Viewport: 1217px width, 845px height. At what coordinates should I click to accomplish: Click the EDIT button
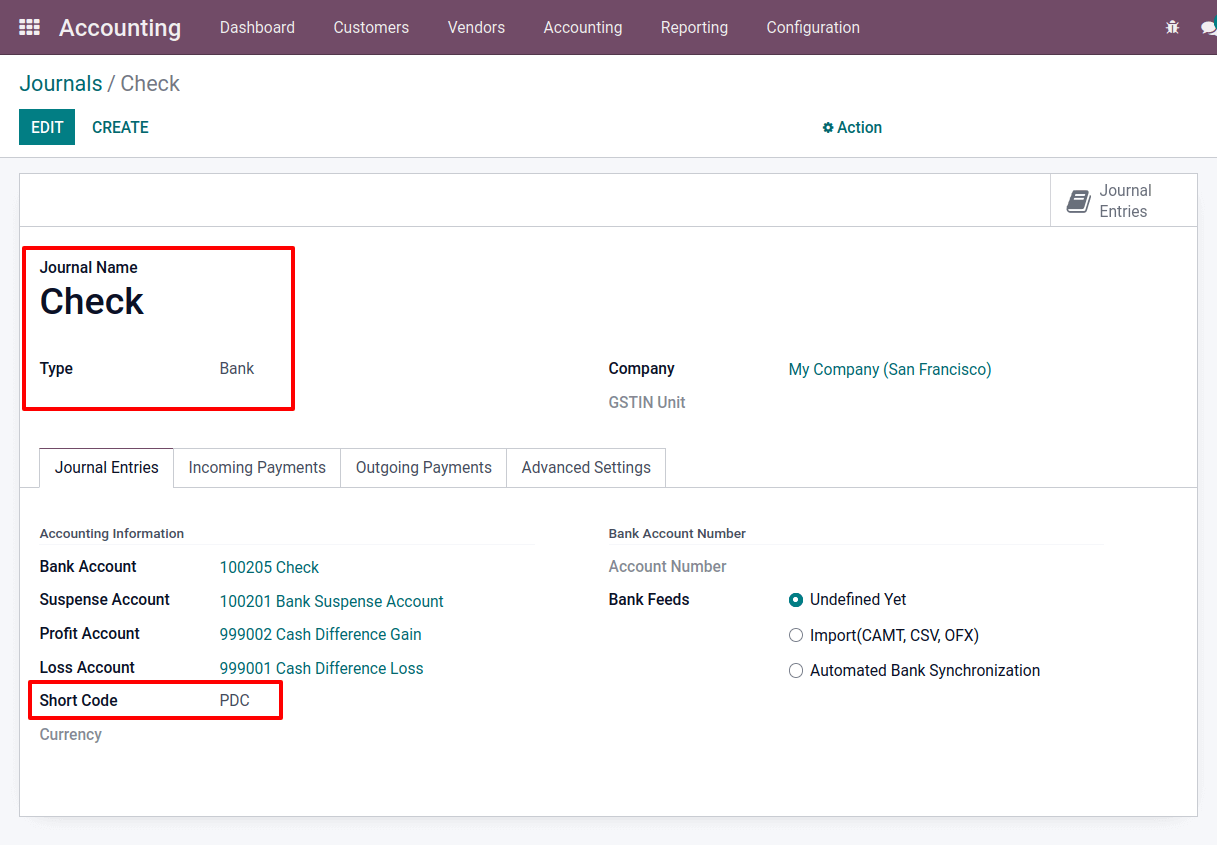click(47, 127)
